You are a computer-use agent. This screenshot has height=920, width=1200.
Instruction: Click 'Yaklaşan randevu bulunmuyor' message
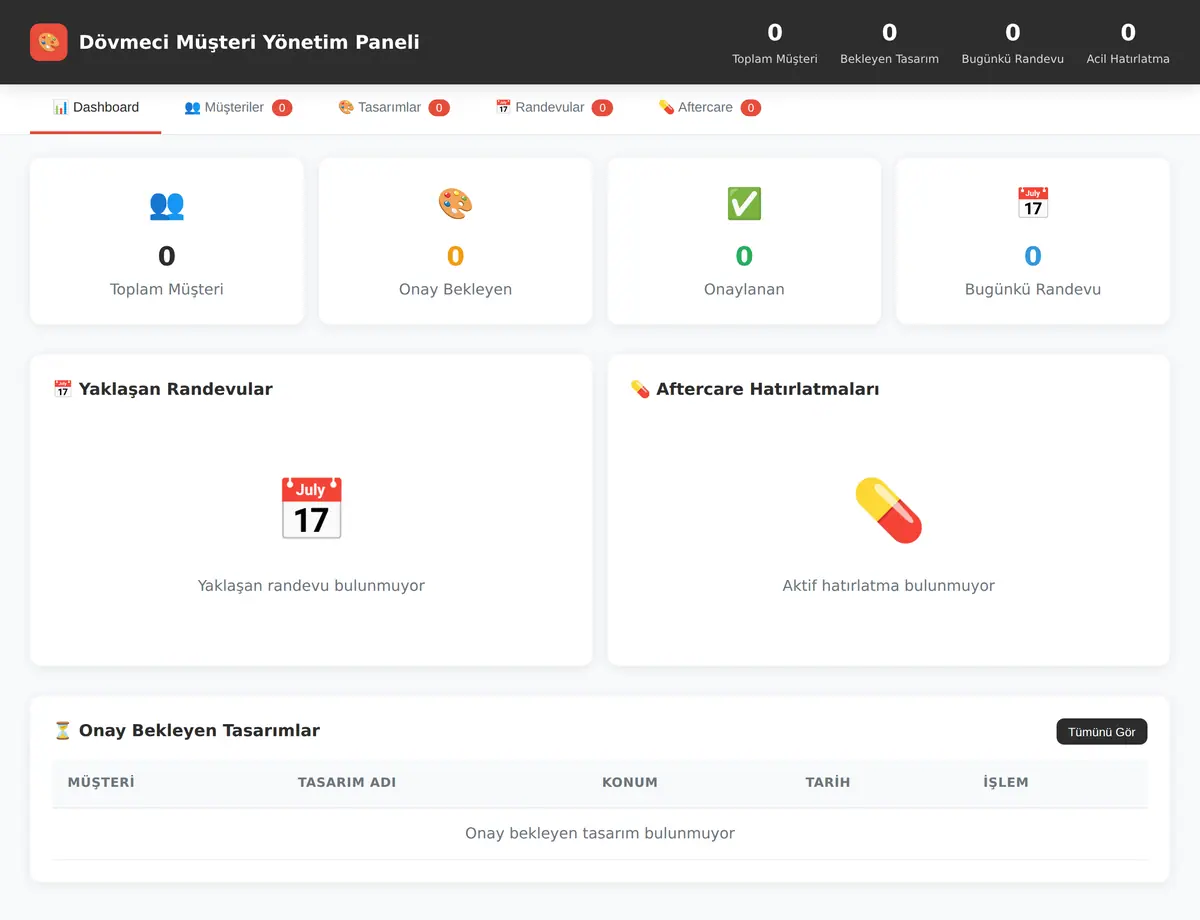(311, 585)
